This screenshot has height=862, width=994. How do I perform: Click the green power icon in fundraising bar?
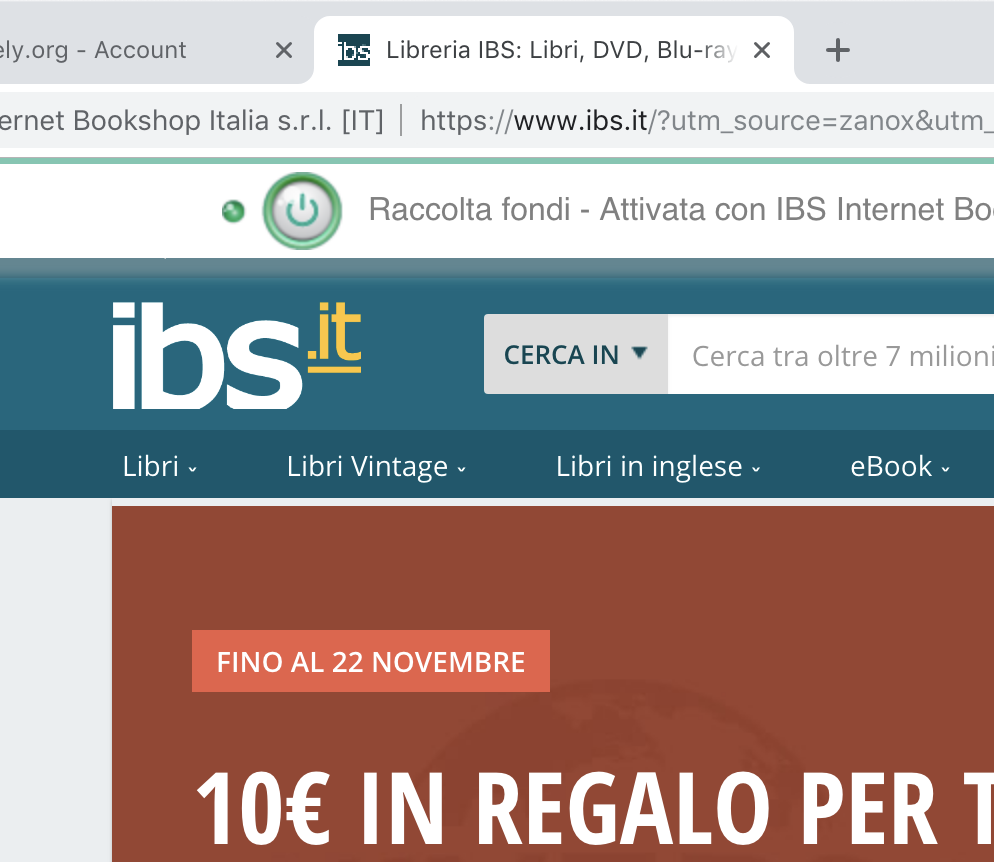(302, 210)
